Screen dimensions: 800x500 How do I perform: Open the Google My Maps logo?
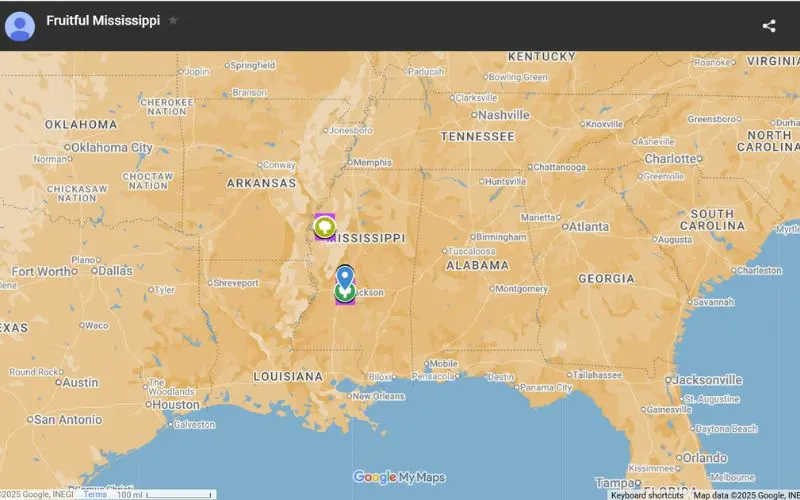[399, 477]
